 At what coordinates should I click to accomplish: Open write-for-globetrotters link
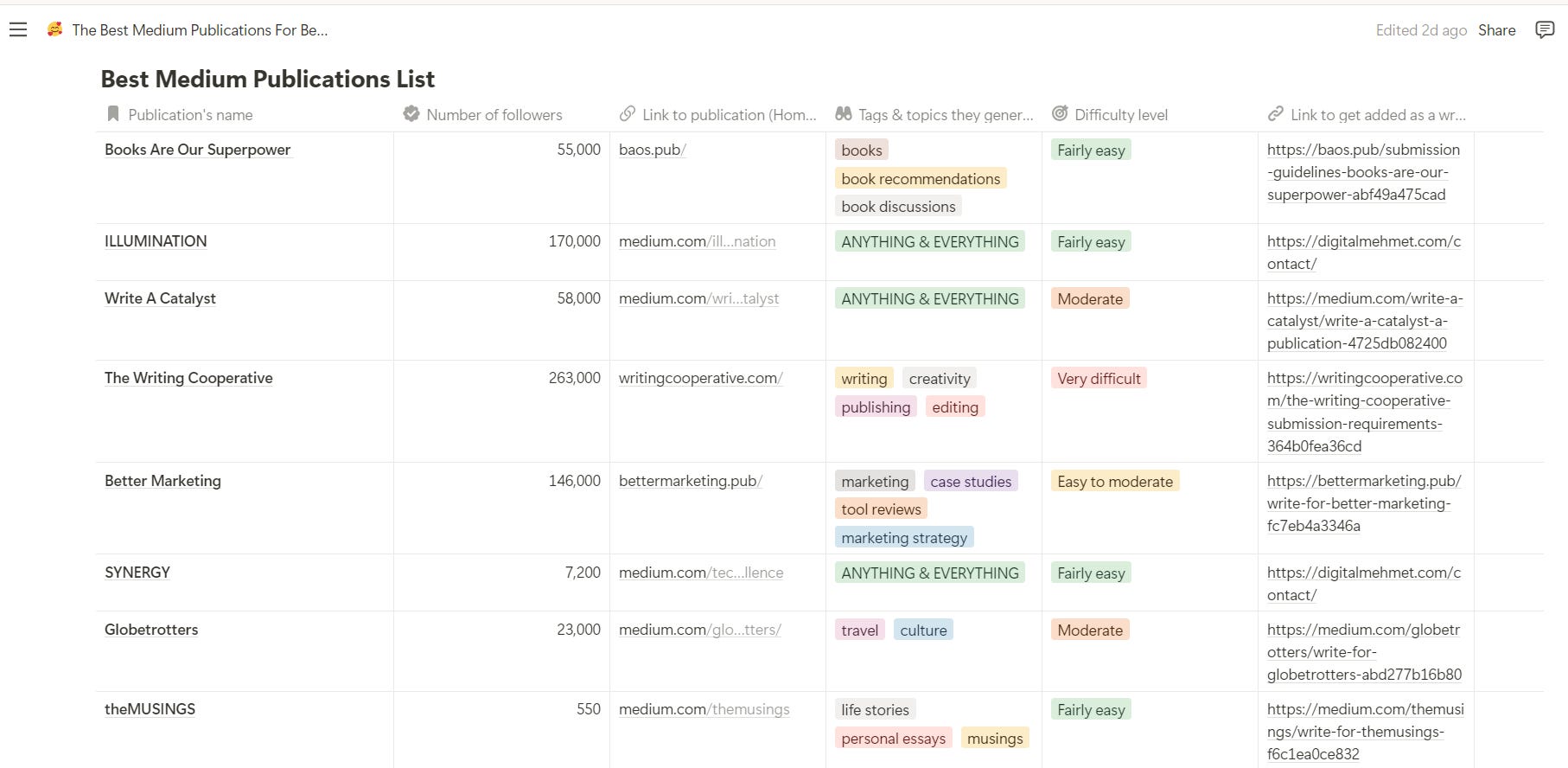[1364, 652]
